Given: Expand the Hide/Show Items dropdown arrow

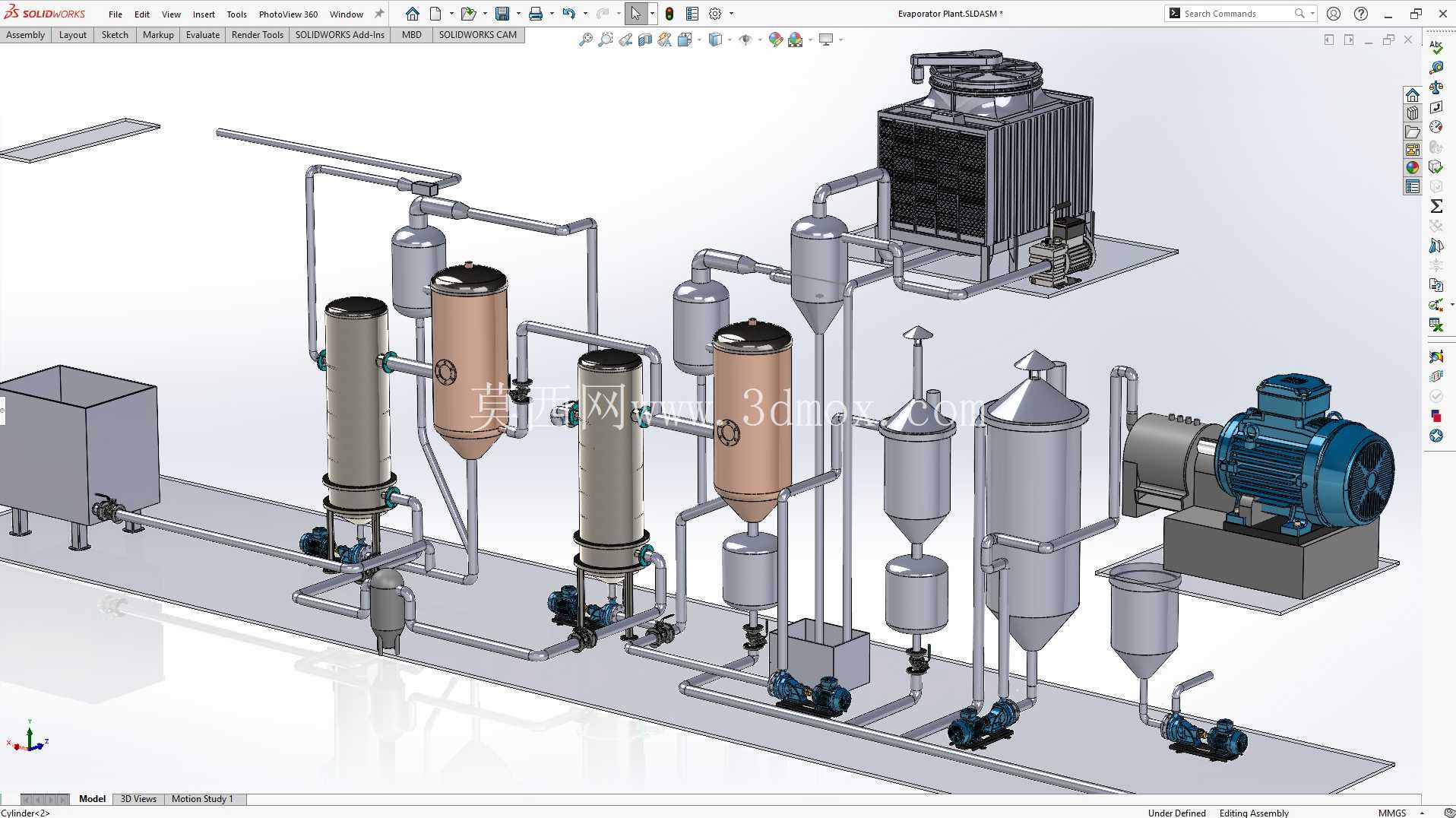Looking at the screenshot, I should [x=760, y=40].
